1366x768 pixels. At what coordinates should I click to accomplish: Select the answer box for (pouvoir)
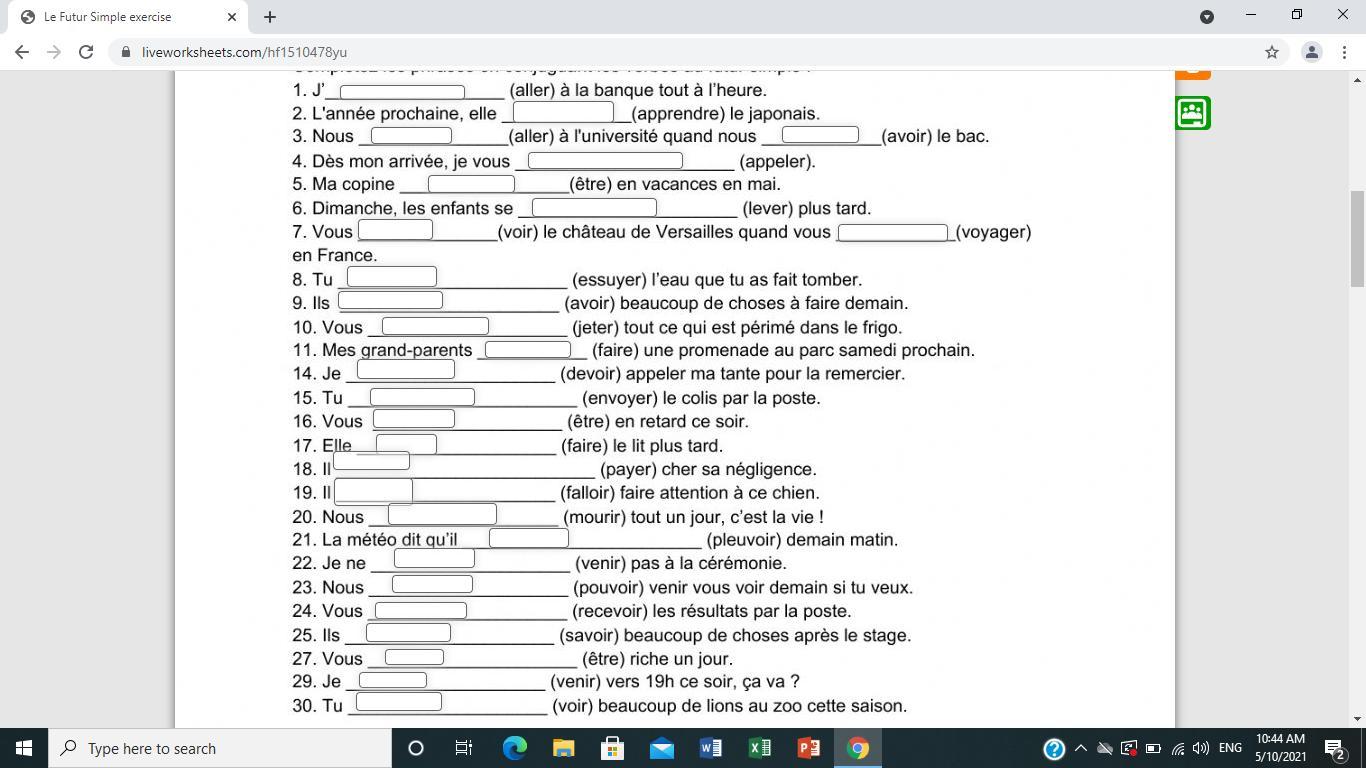(432, 583)
